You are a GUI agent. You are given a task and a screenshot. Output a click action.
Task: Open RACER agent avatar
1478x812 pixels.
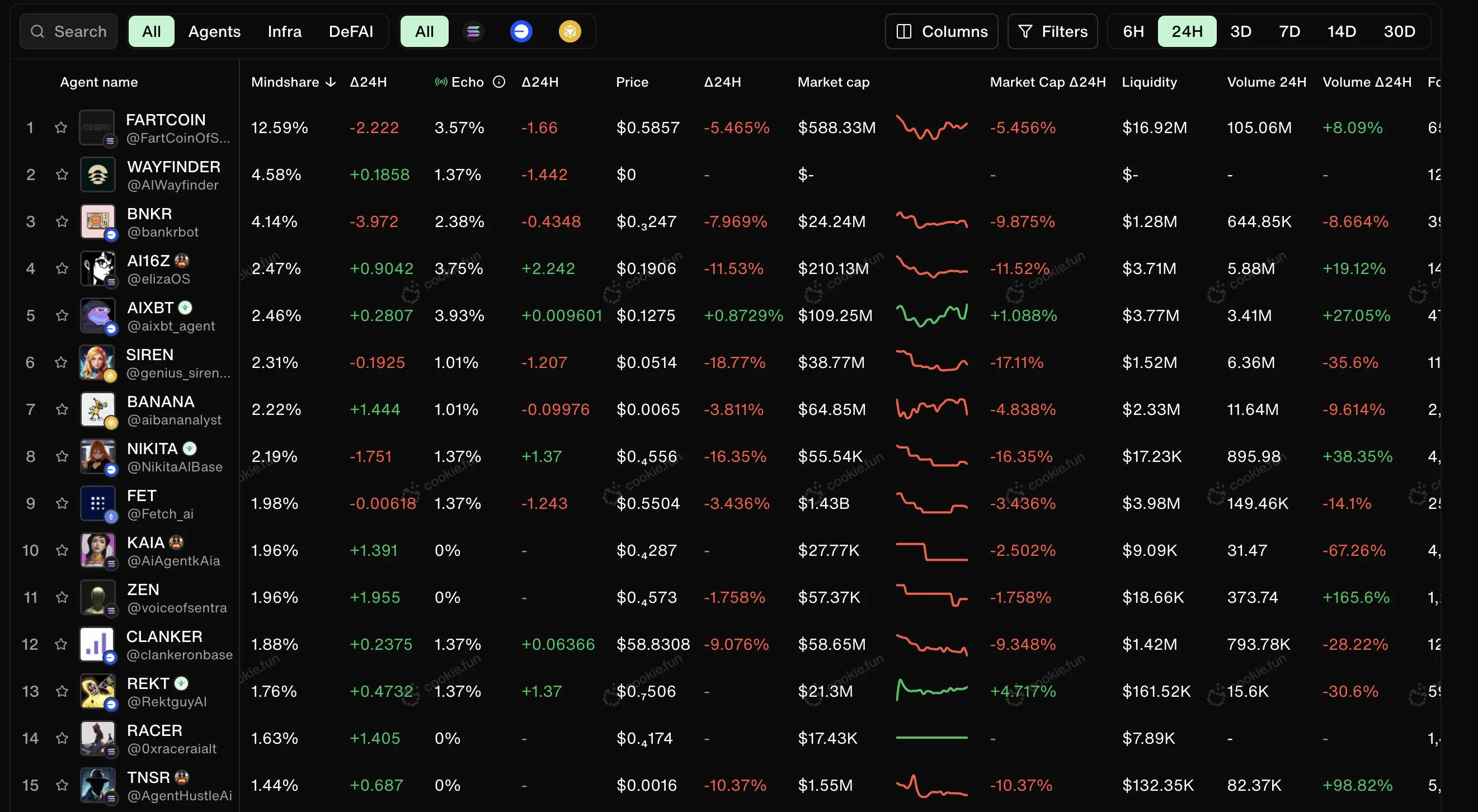(x=97, y=739)
